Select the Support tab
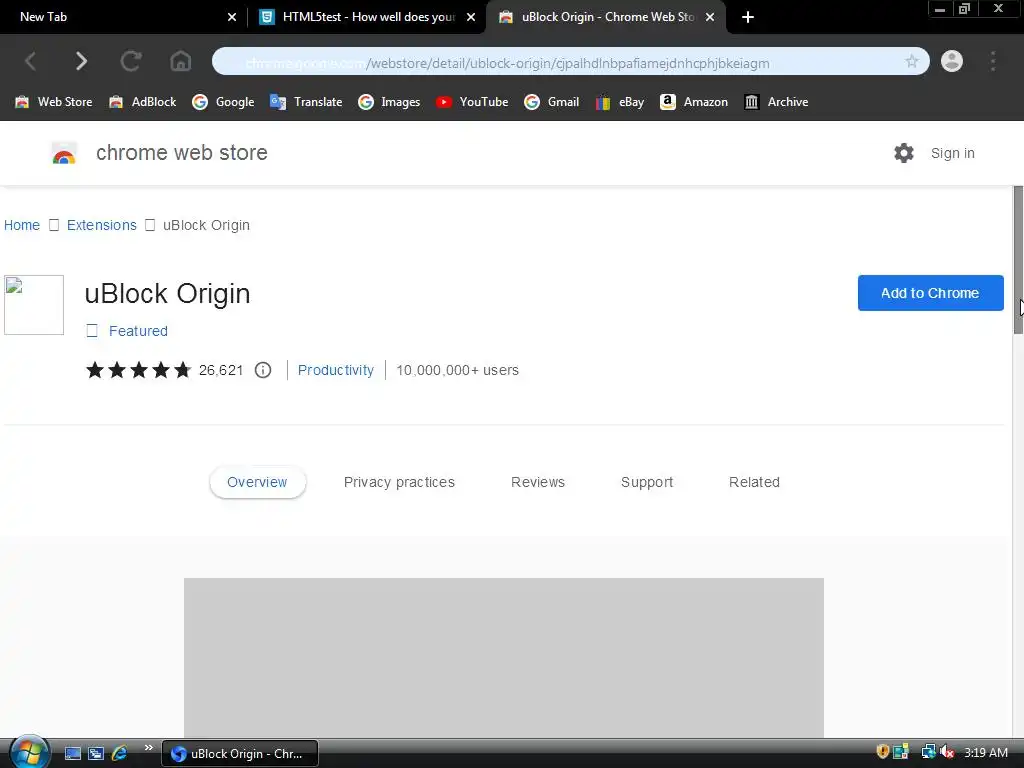This screenshot has height=768, width=1024. tap(647, 482)
